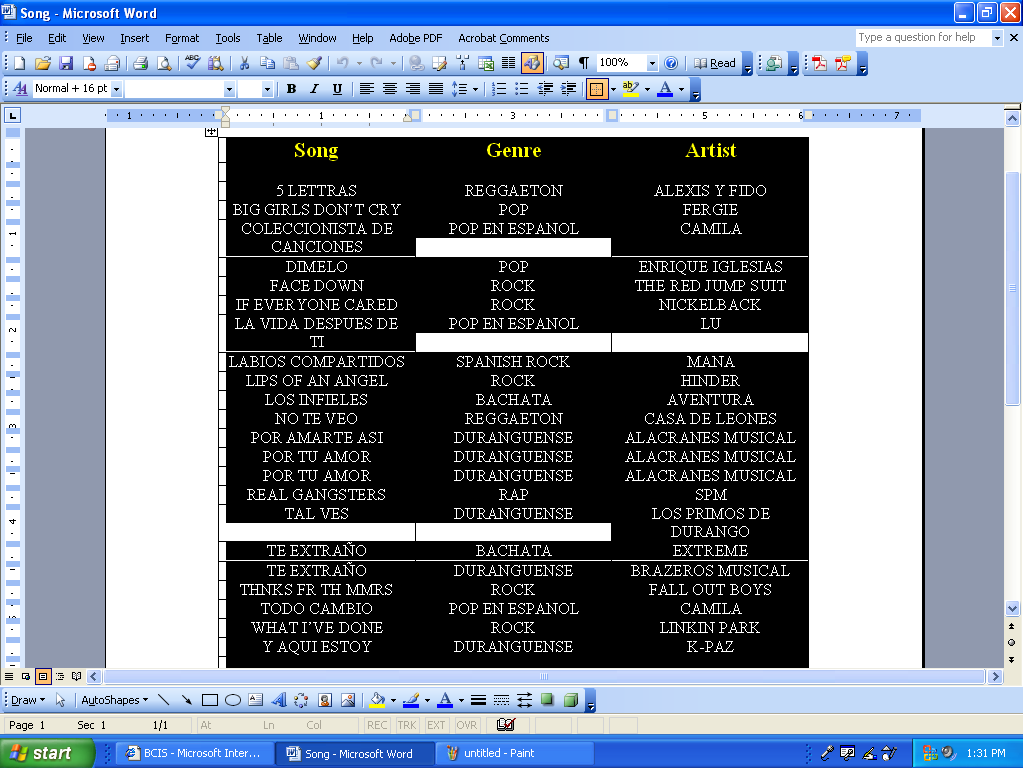Insert WordArt from the Drawing toolbar
This screenshot has height=768, width=1024.
pos(279,700)
